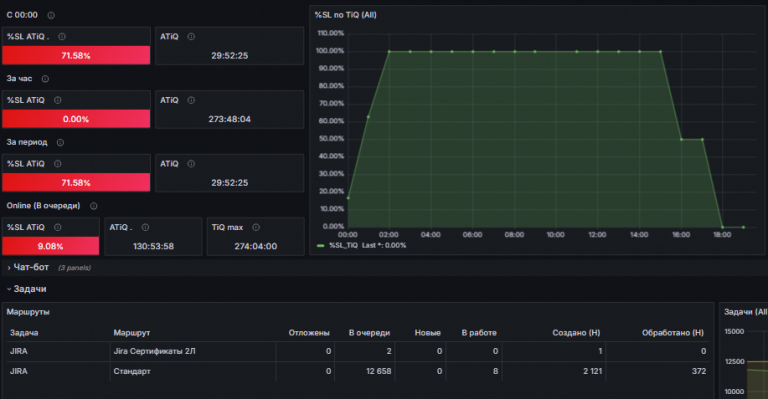Click the 'Стандарт' route table row
768x399 pixels.
(x=358, y=371)
